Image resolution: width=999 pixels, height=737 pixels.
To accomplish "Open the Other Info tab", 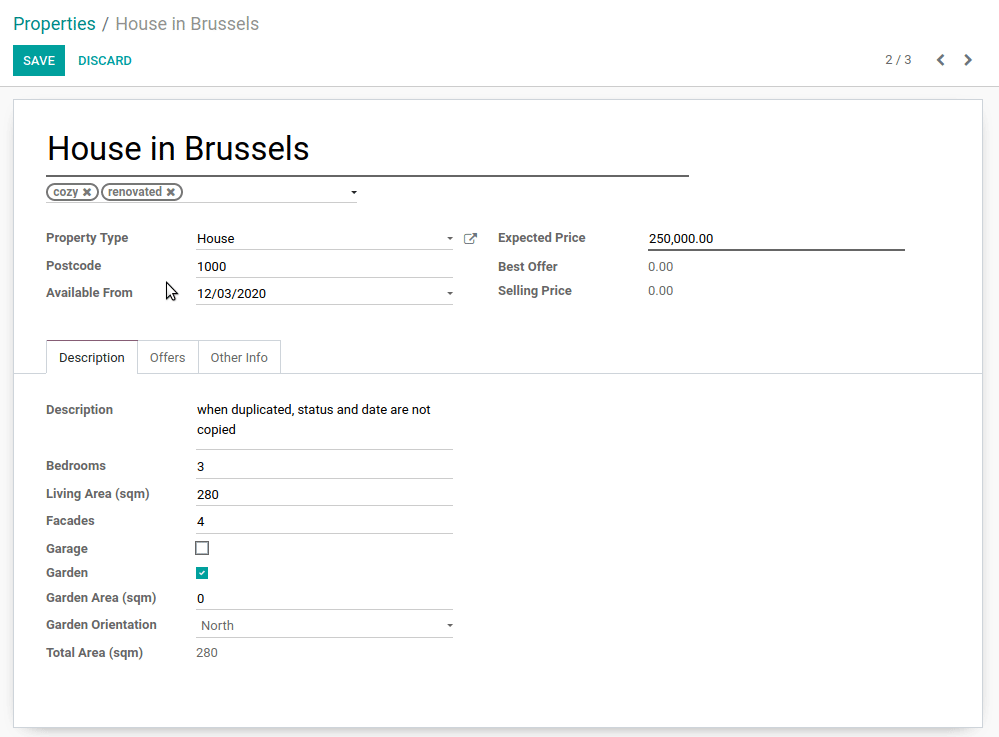I will 239,358.
